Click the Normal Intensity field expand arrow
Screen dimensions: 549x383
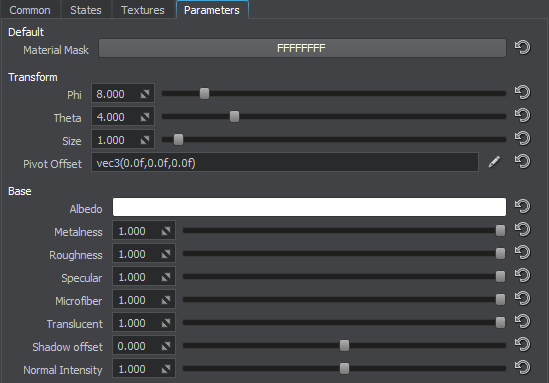tap(166, 369)
